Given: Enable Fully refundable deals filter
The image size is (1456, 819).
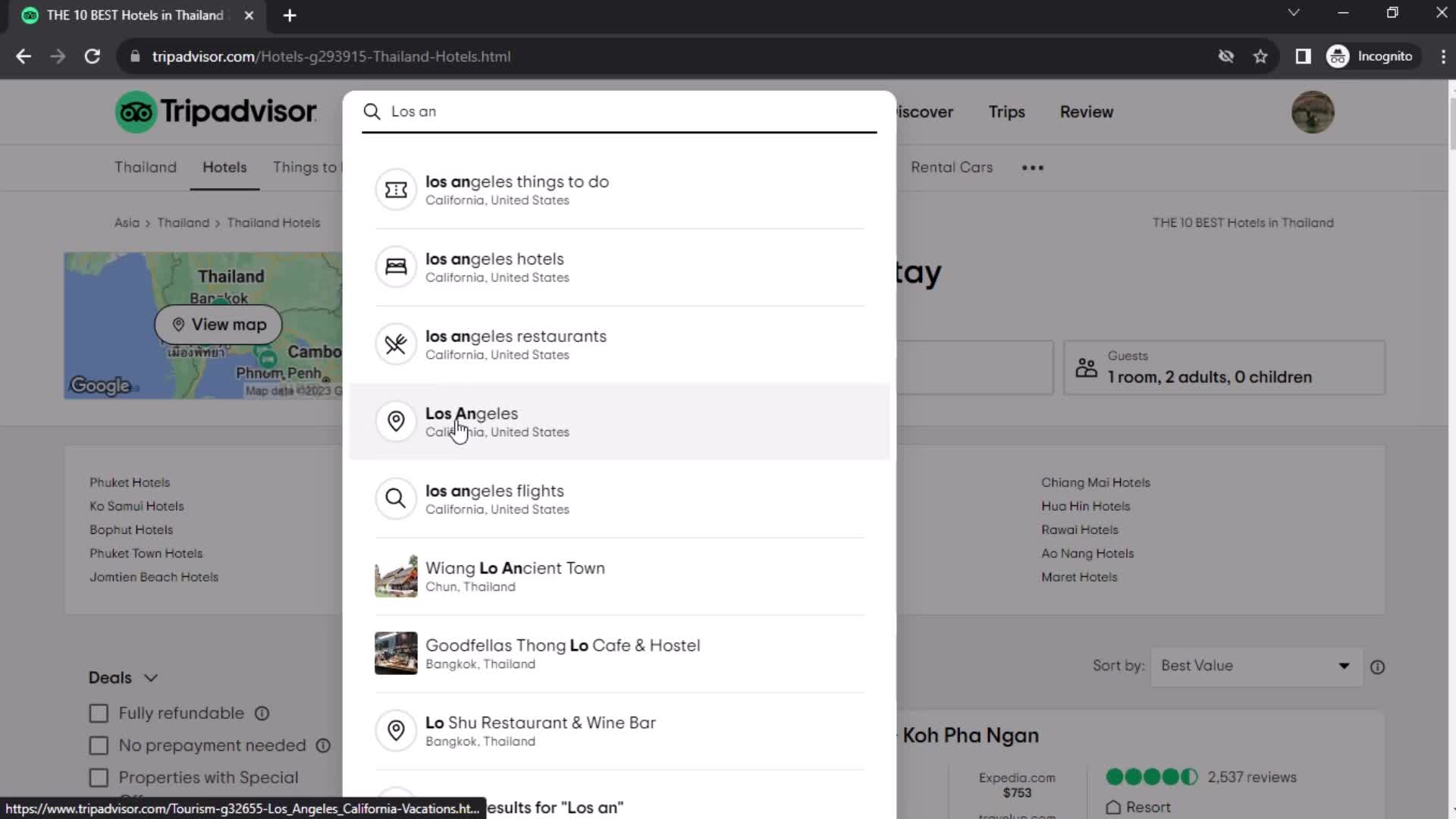Looking at the screenshot, I should pos(99,713).
